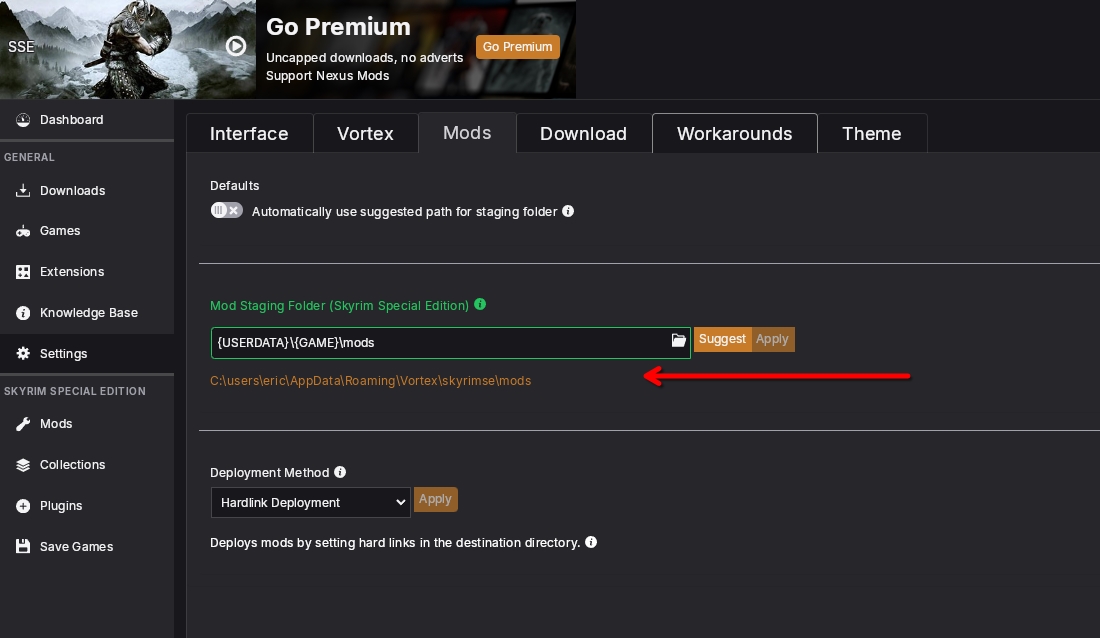
Task: Open Knowledge Base from sidebar
Action: pyautogui.click(x=87, y=313)
